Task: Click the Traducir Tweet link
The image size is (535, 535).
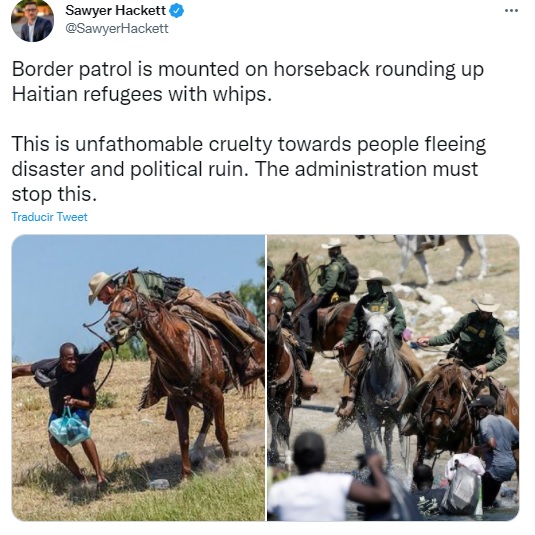Action: coord(49,217)
